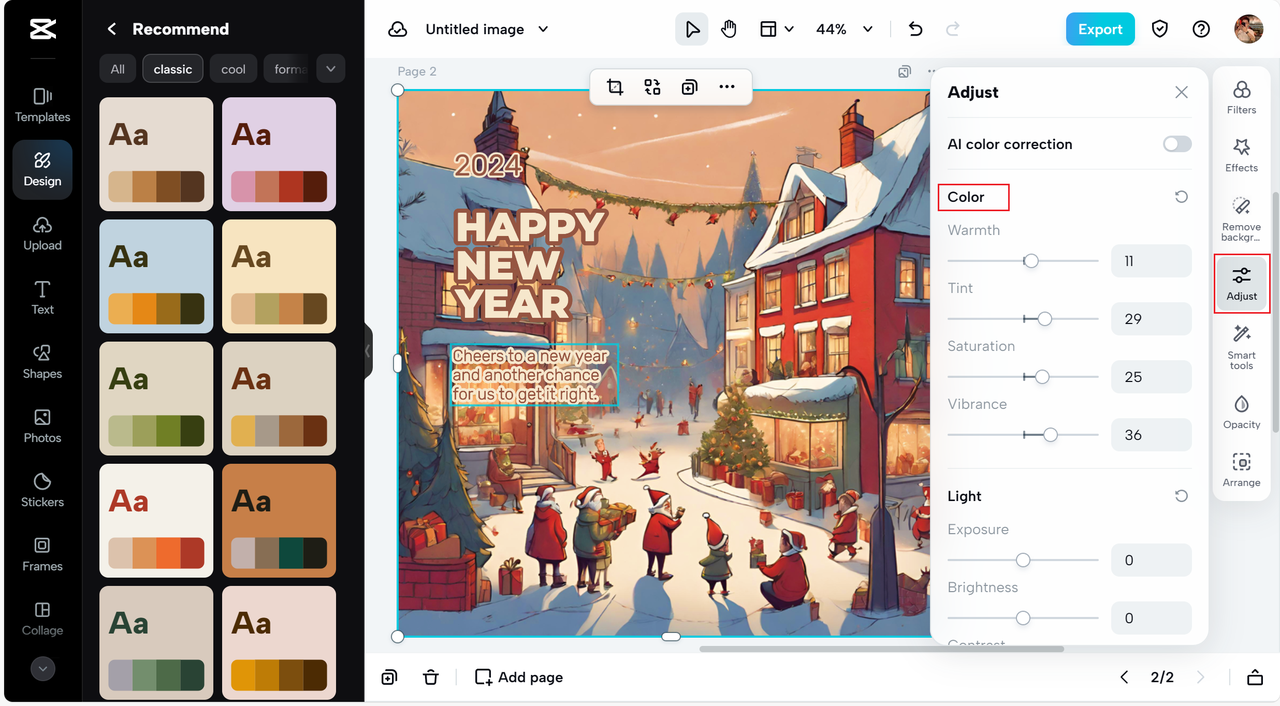Image resolution: width=1280 pixels, height=706 pixels.
Task: Select the All style filter
Action: click(x=118, y=69)
